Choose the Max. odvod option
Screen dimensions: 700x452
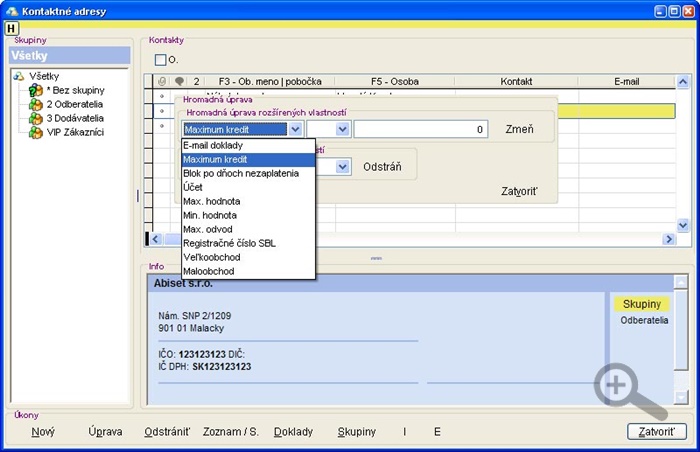pyautogui.click(x=248, y=229)
